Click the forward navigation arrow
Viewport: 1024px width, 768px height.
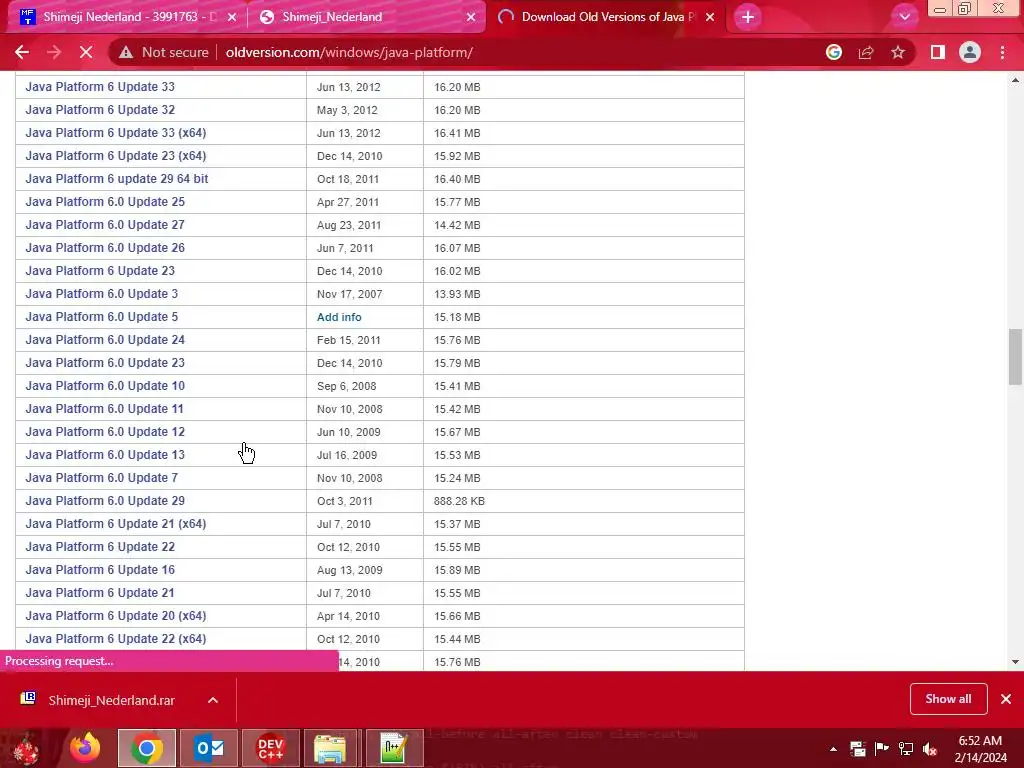point(54,52)
